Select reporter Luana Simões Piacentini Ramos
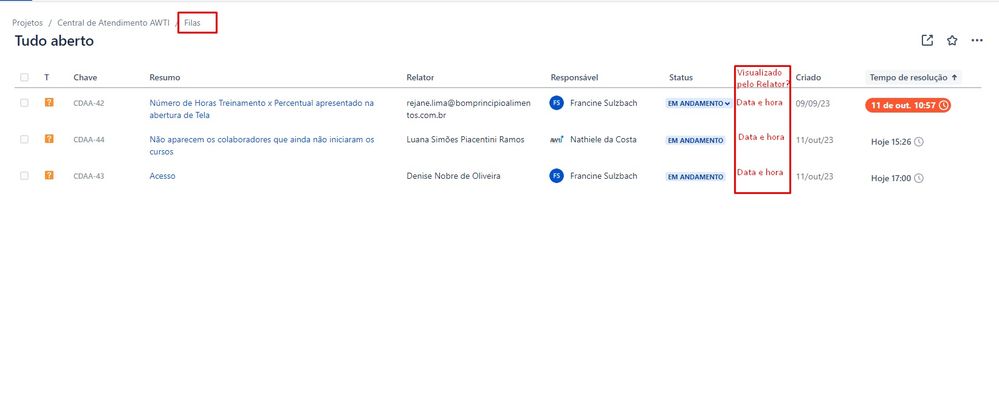This screenshot has width=999, height=394. [465, 140]
